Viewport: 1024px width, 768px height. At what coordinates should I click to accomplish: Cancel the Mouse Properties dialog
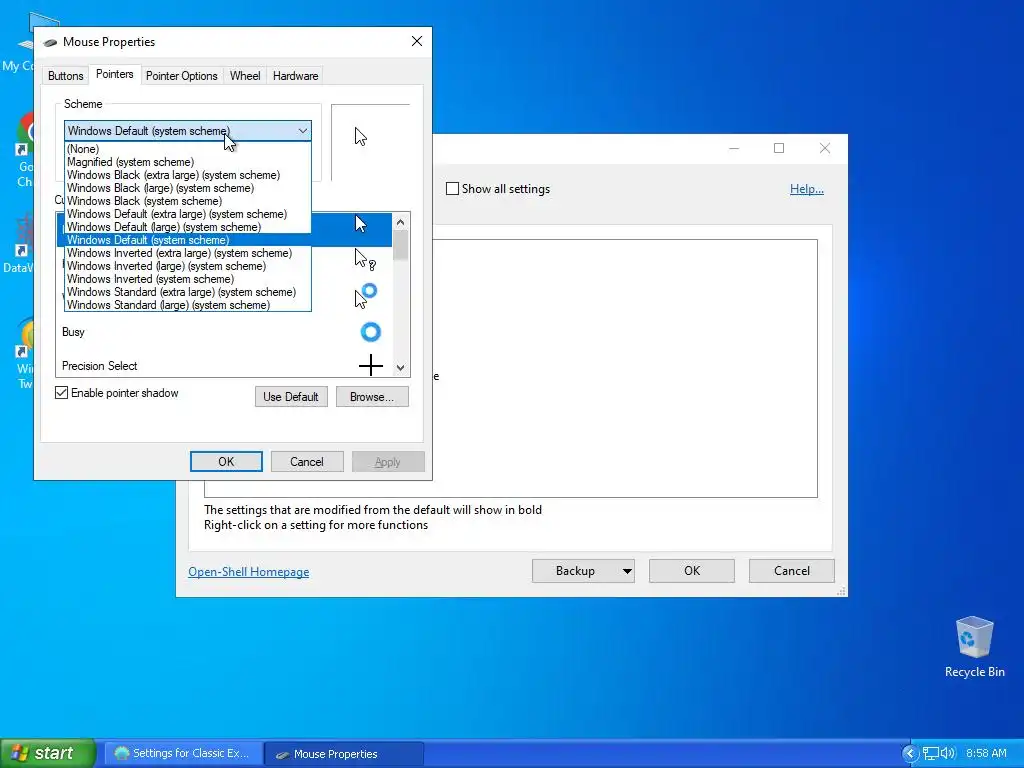click(x=307, y=462)
